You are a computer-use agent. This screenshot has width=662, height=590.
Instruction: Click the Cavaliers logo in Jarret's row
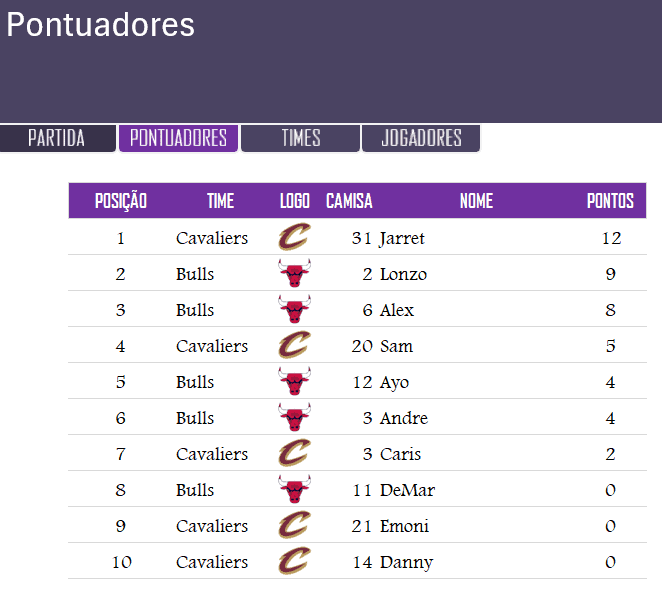[x=294, y=237]
